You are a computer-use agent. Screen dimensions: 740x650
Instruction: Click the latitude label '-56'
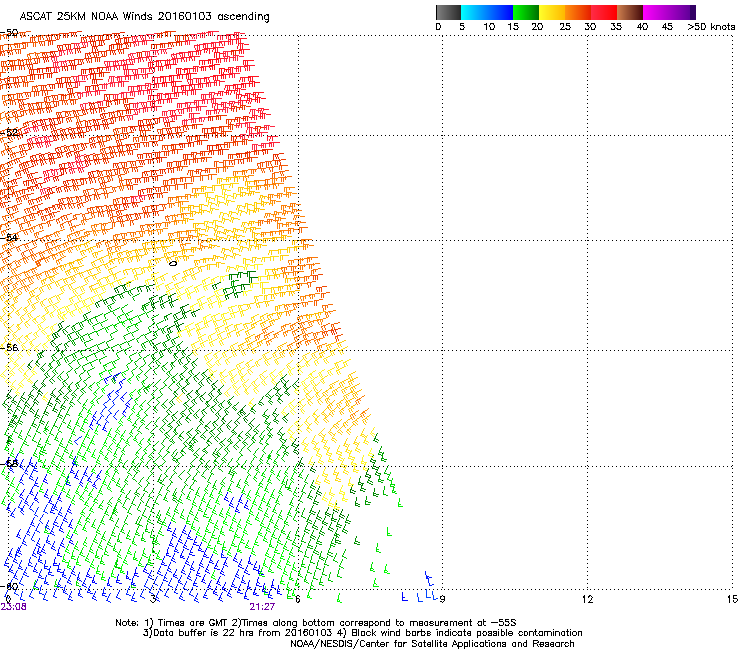9,347
